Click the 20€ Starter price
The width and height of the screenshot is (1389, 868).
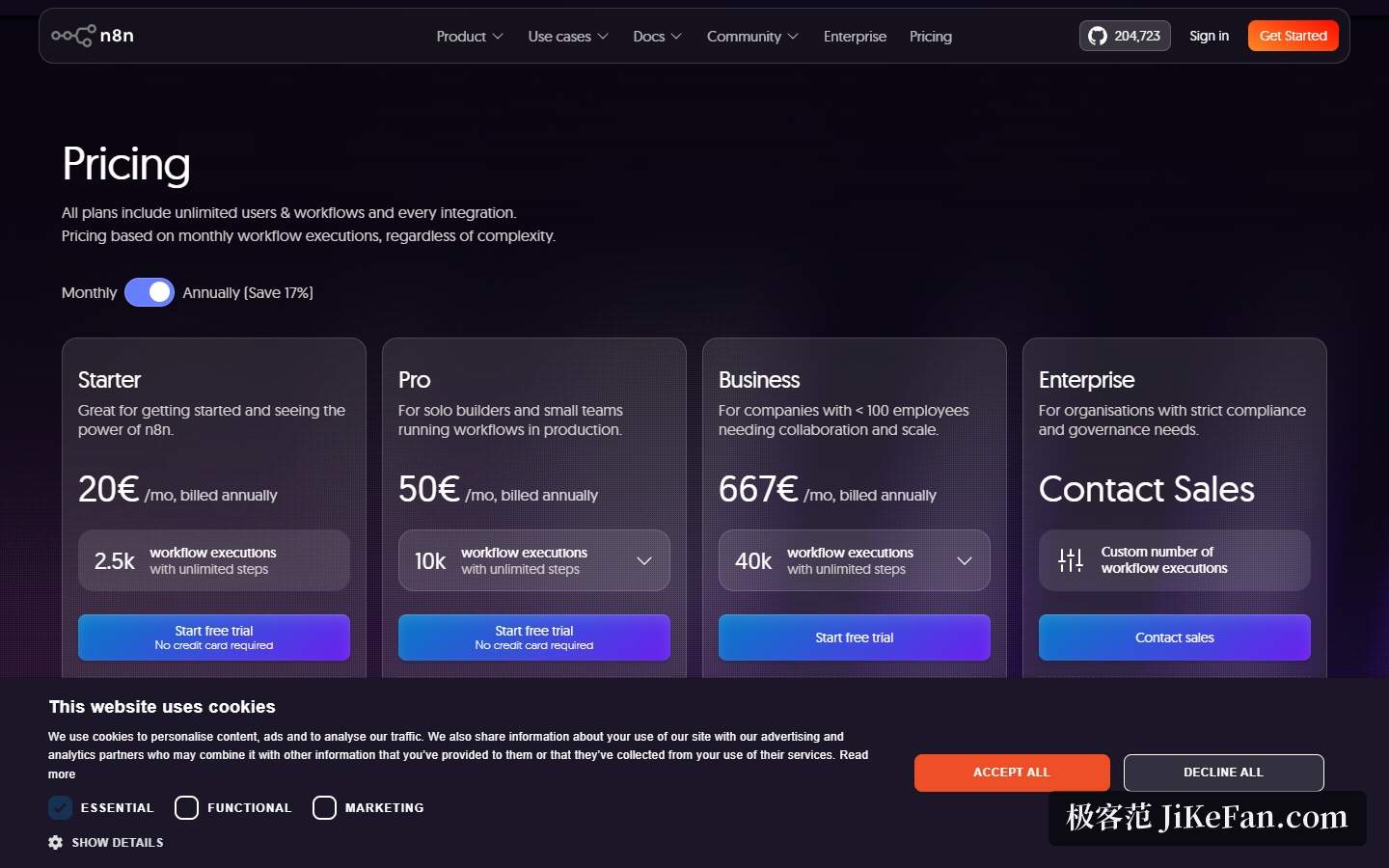click(109, 489)
